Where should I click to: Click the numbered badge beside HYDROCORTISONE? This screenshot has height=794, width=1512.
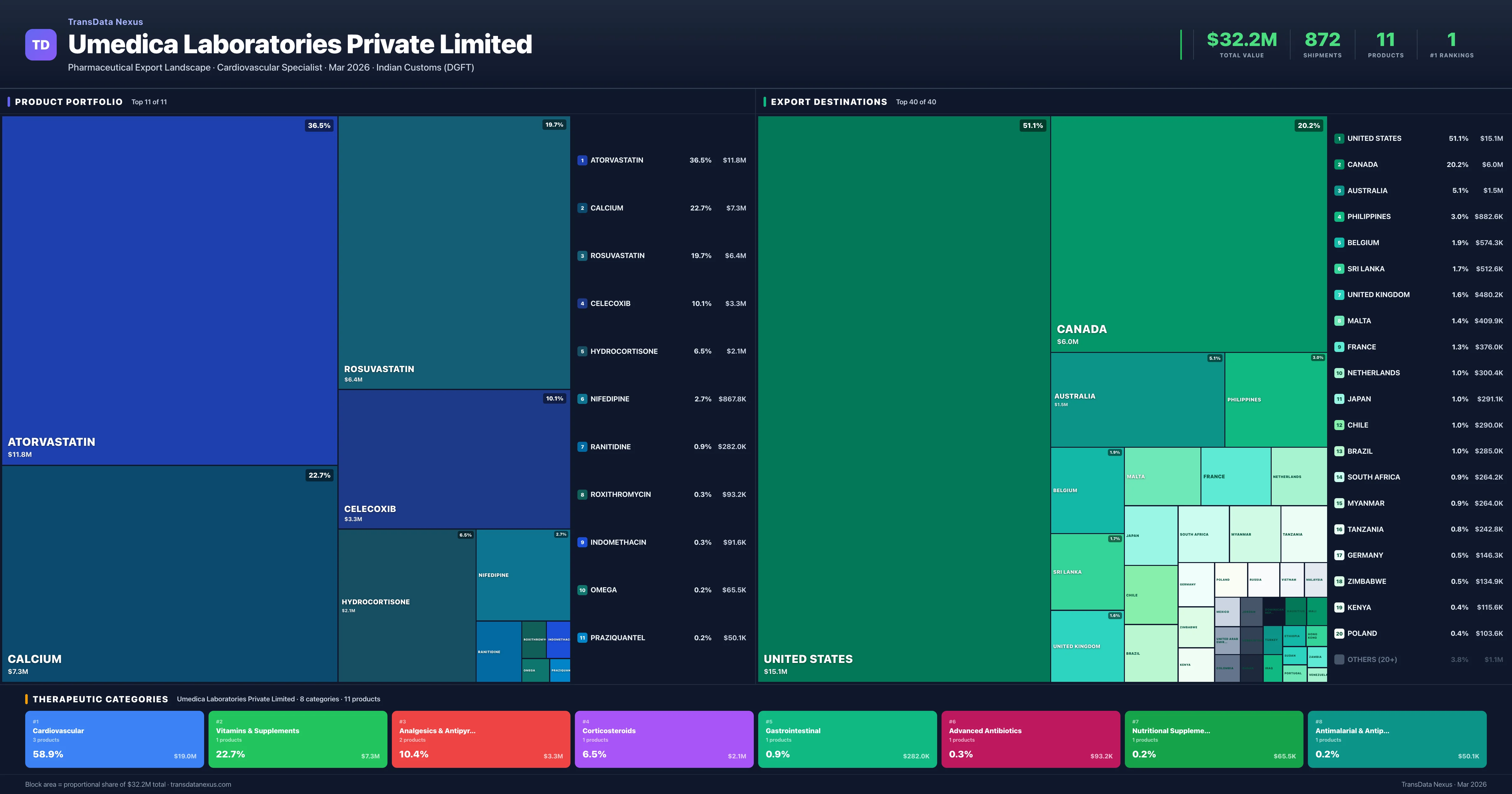tap(582, 351)
